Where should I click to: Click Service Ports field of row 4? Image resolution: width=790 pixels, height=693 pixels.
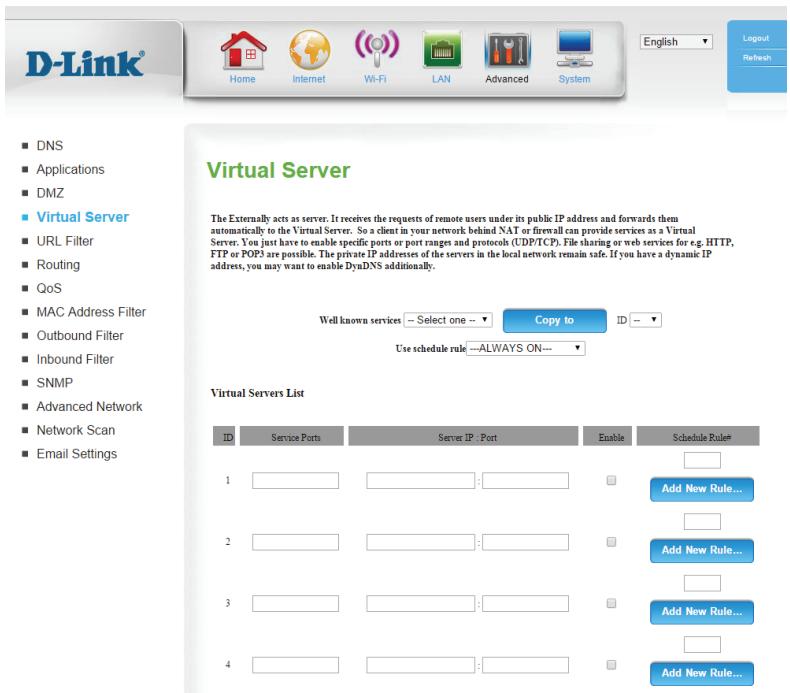(x=295, y=665)
